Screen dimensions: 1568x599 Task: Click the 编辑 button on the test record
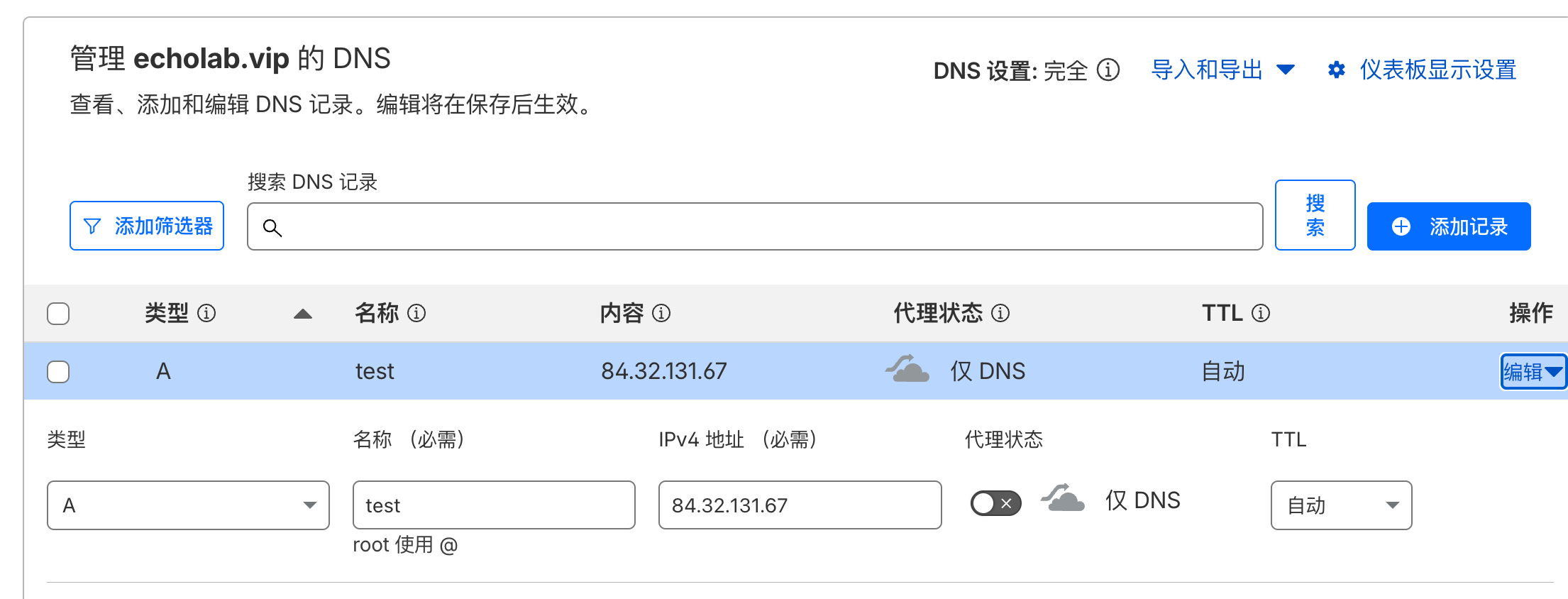(x=1533, y=372)
